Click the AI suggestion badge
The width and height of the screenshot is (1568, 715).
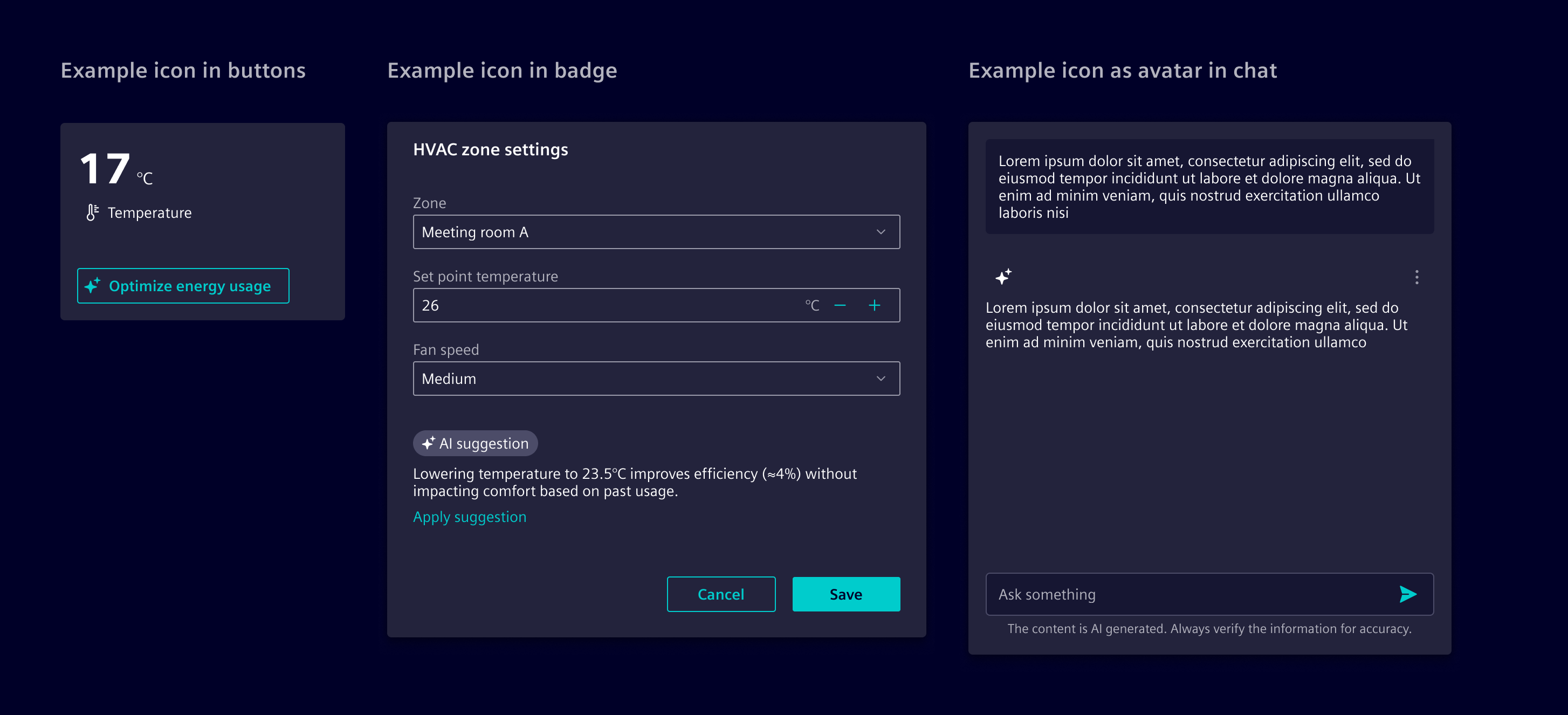476,443
